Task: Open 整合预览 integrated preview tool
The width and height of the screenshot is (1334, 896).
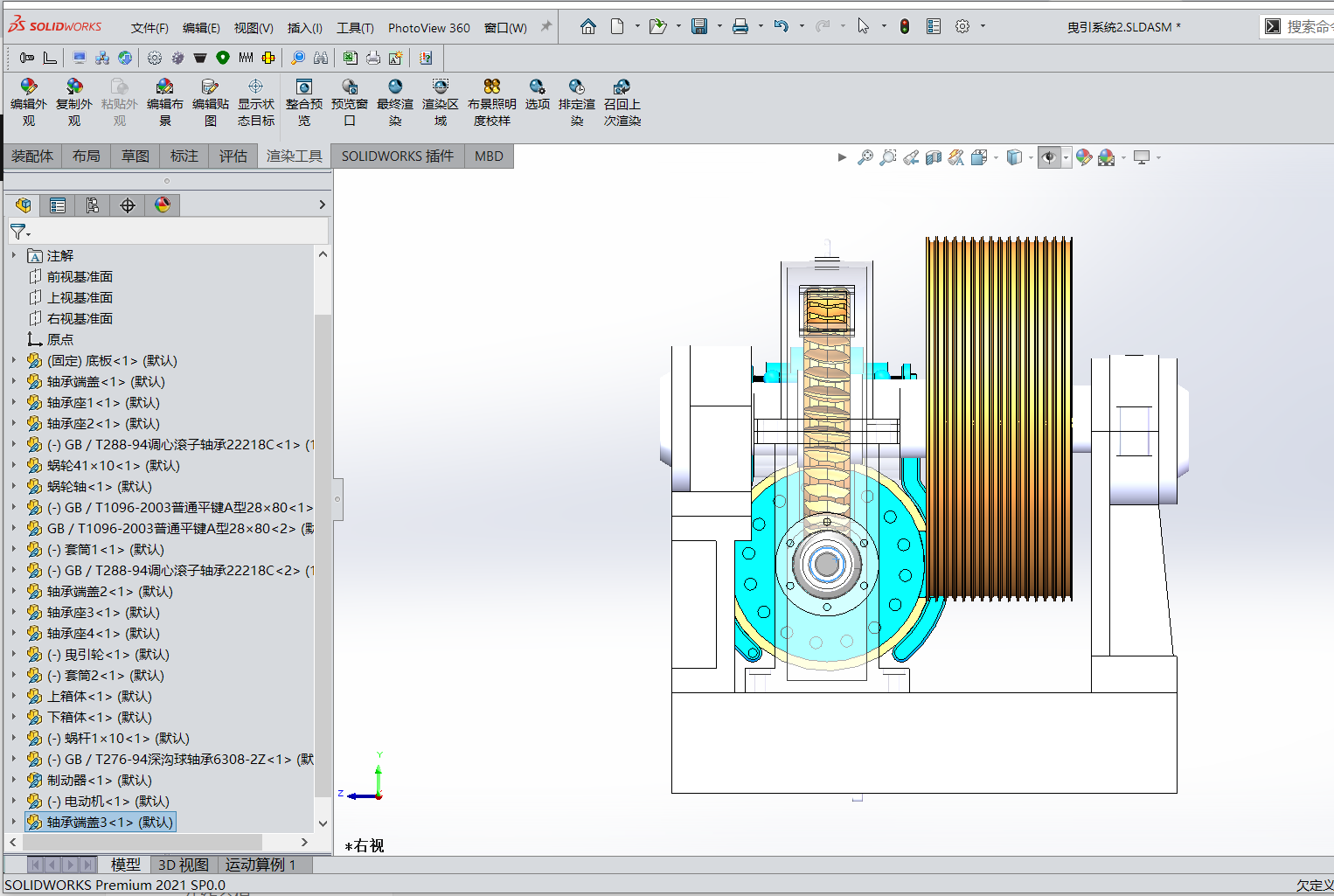Action: click(303, 87)
